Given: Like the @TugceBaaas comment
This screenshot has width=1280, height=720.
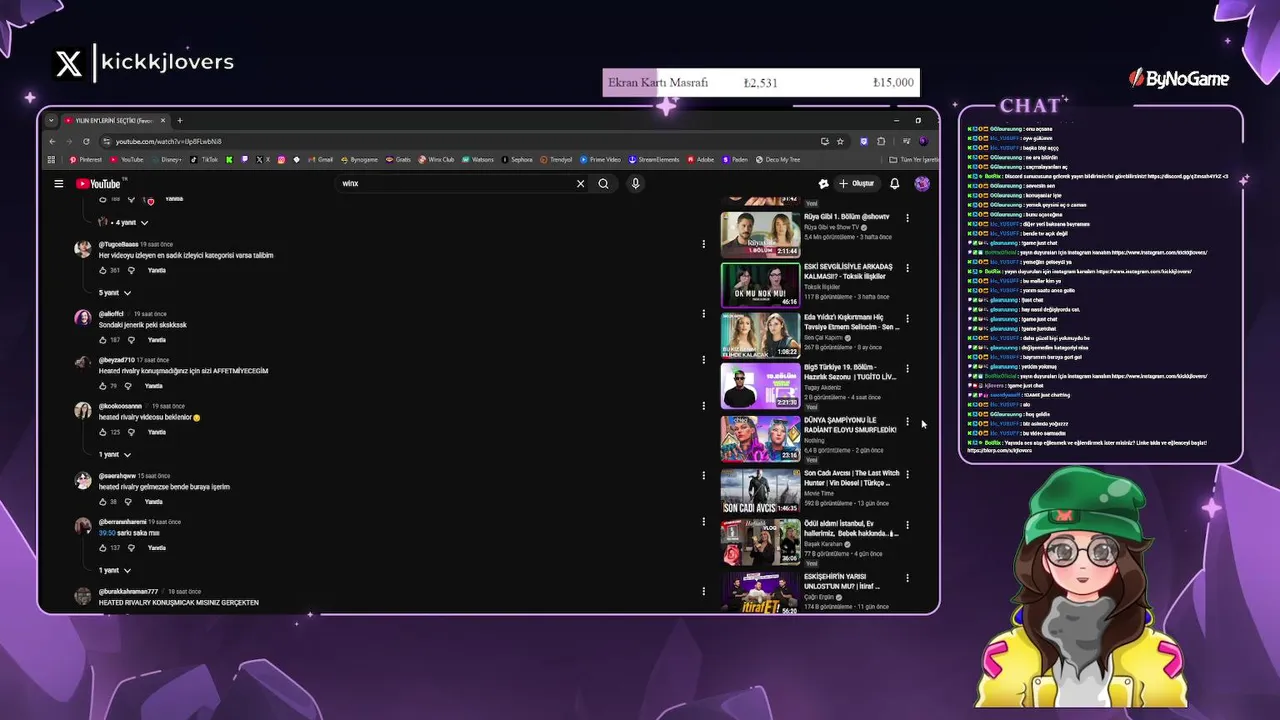Looking at the screenshot, I should point(103,270).
